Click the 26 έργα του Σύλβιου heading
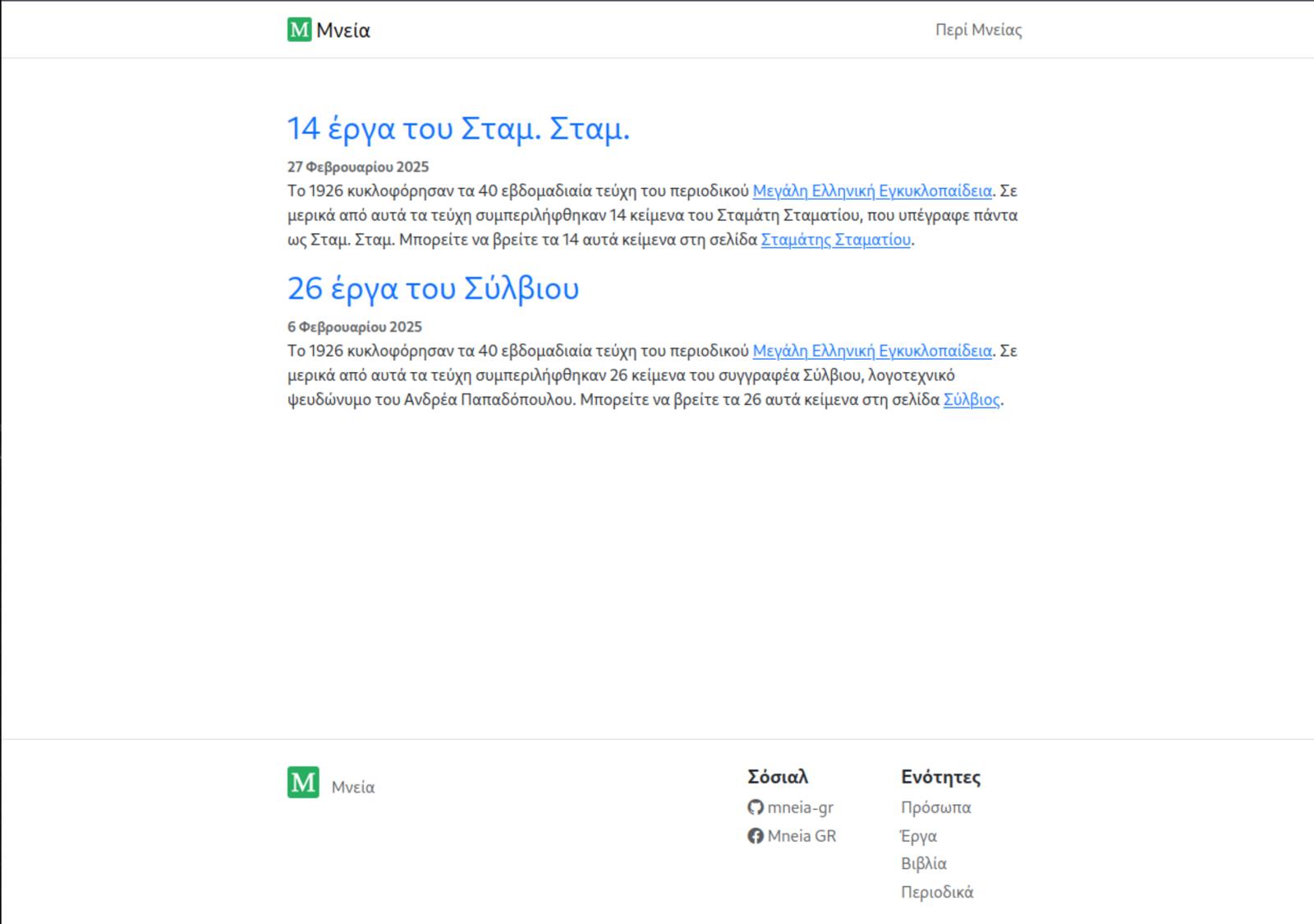The height and width of the screenshot is (924, 1314). point(433,288)
